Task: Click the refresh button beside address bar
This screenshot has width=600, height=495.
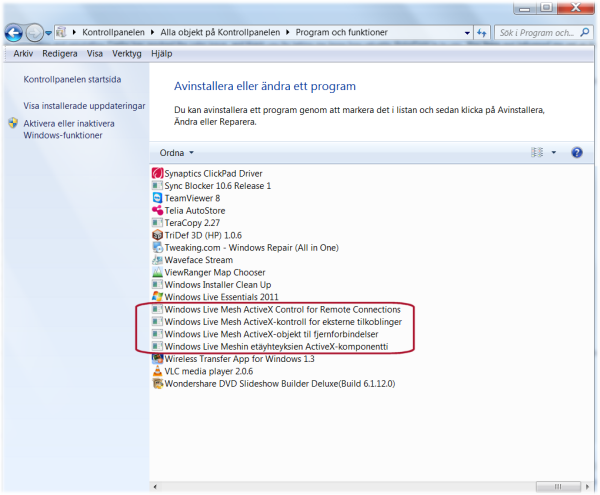Action: (482, 33)
